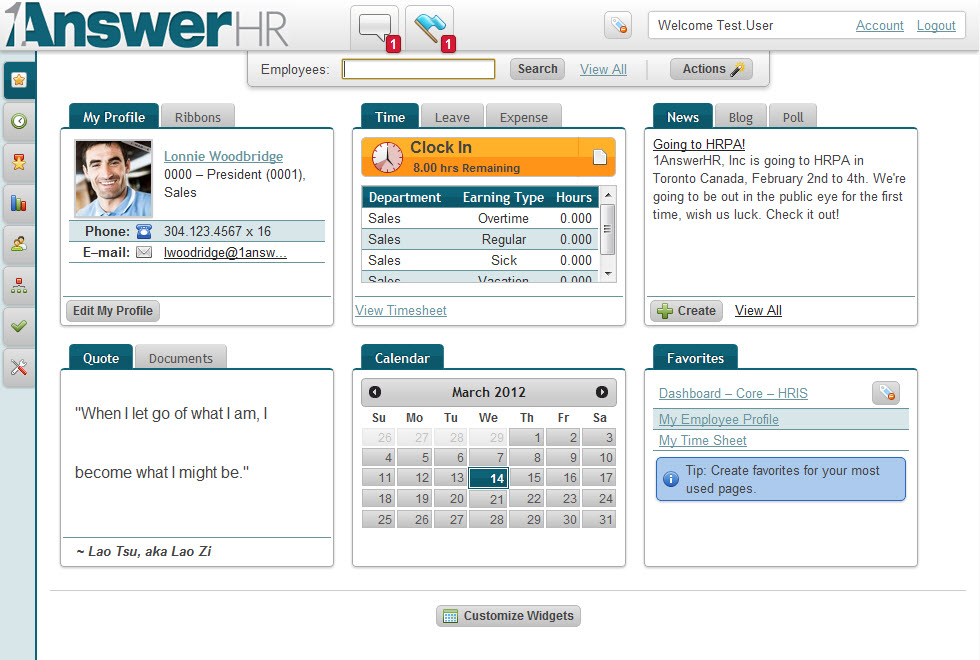
Task: Select March 1 in the calendar
Action: click(526, 438)
